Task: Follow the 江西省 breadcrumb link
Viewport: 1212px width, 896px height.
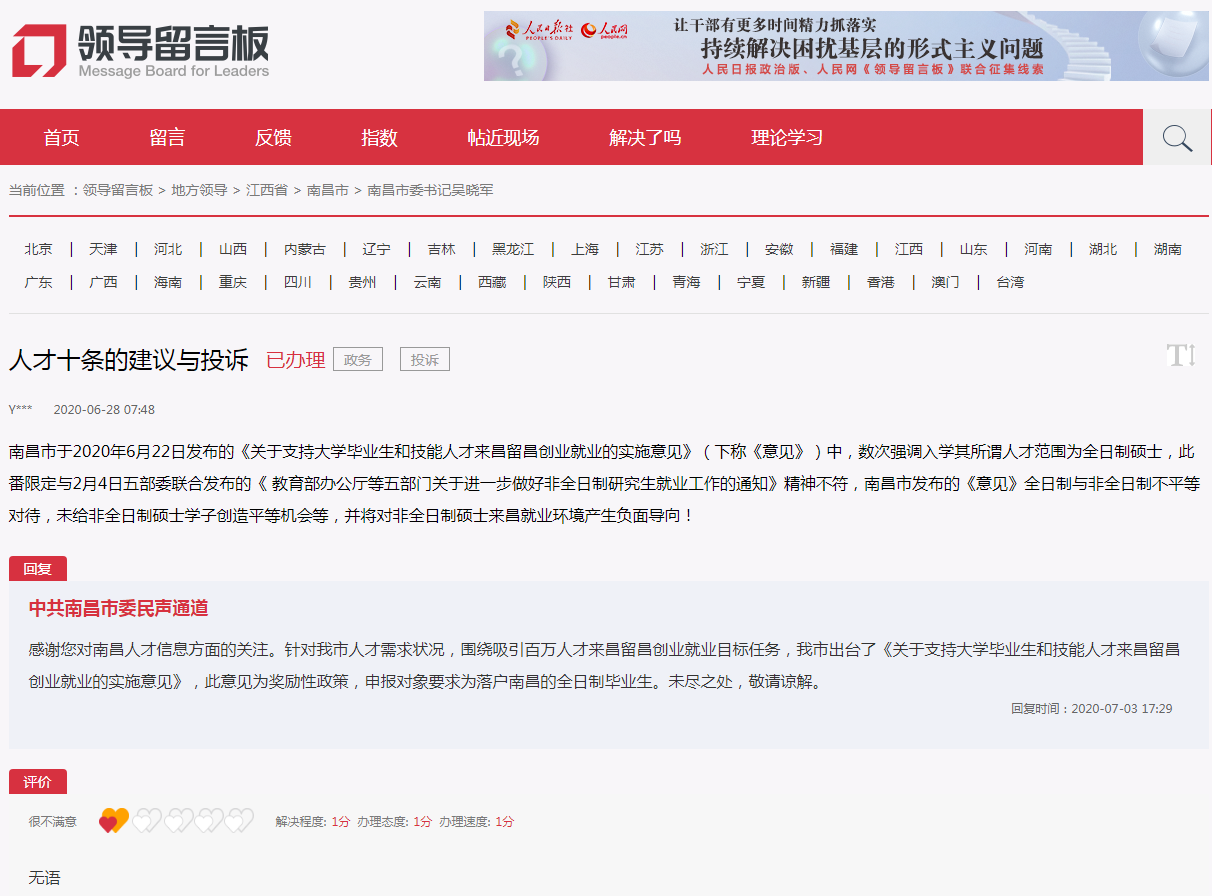Action: (267, 190)
